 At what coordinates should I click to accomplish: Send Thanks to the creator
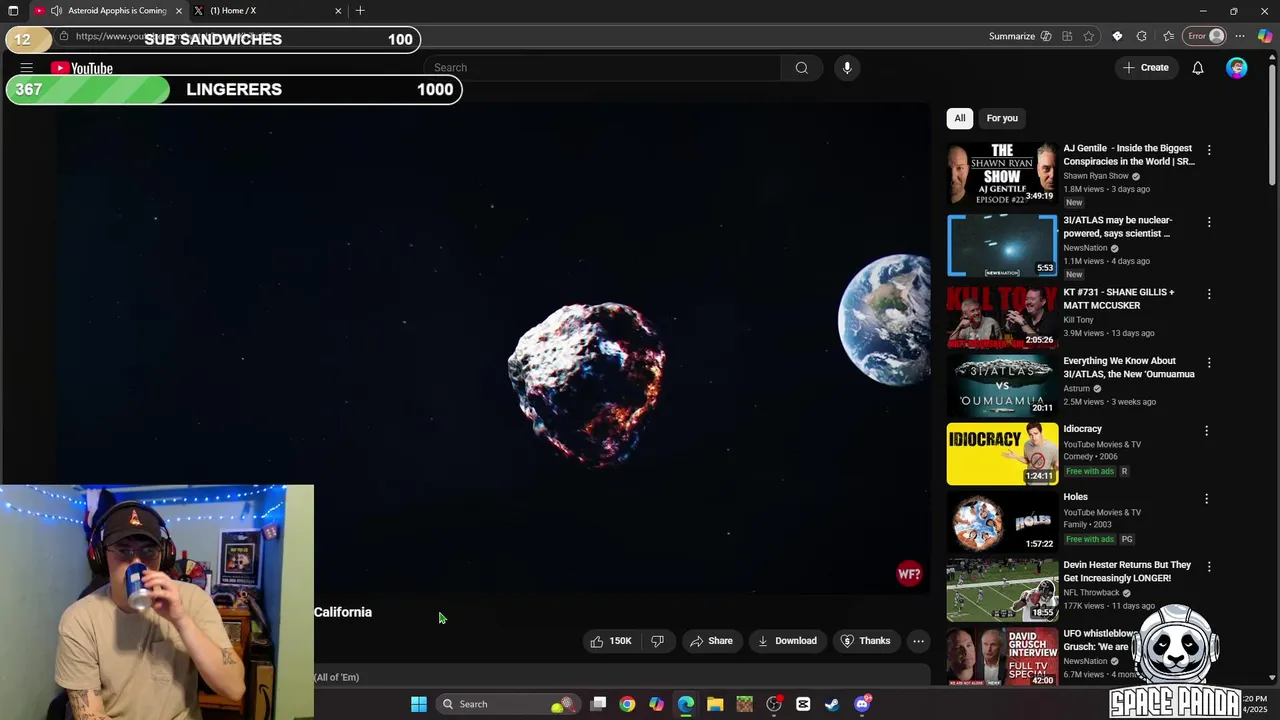coord(865,641)
